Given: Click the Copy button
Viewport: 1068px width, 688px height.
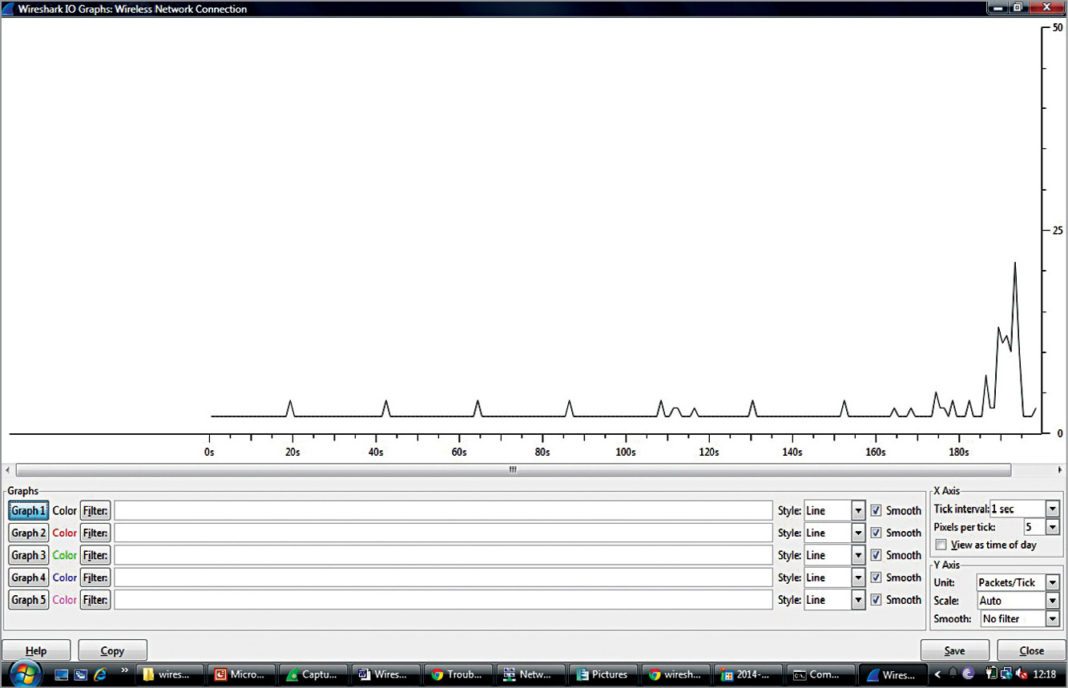Looking at the screenshot, I should (x=112, y=650).
